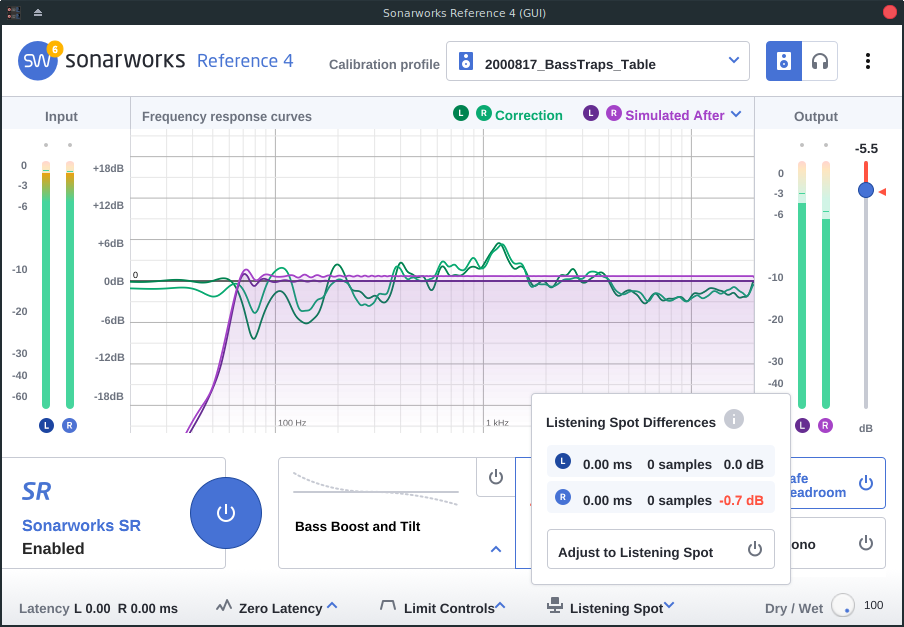904x627 pixels.
Task: Click the Sonarworks SR label
Action: pyautogui.click(x=81, y=526)
